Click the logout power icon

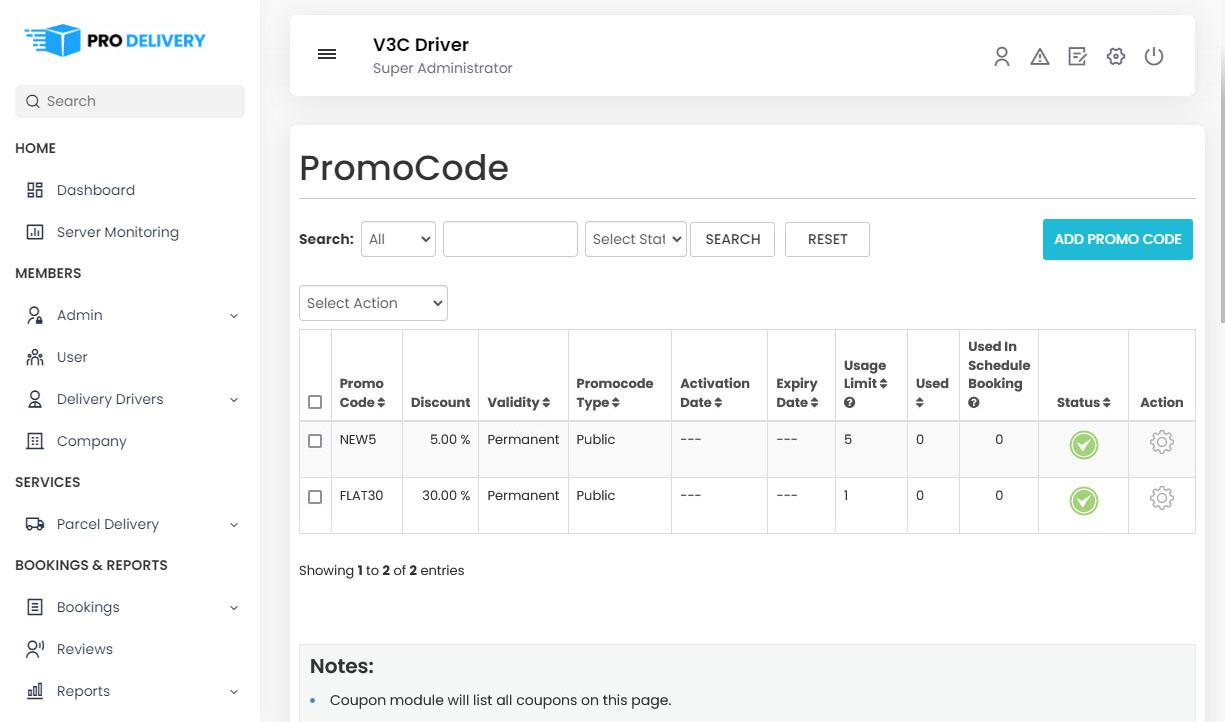(x=1154, y=56)
